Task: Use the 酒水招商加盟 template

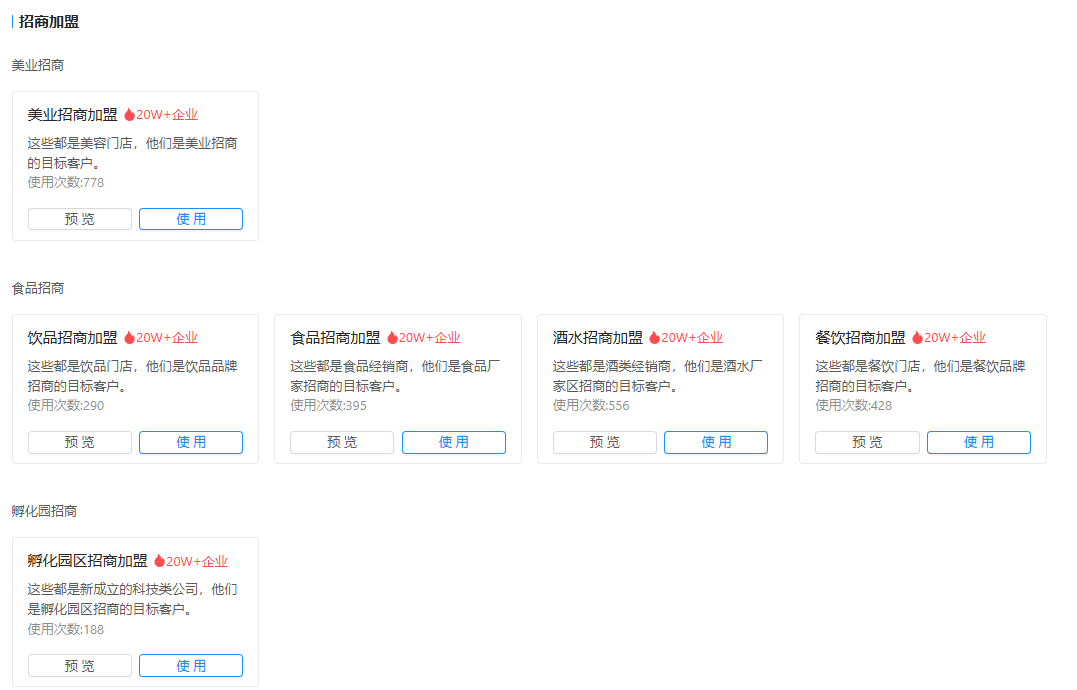Action: click(716, 442)
